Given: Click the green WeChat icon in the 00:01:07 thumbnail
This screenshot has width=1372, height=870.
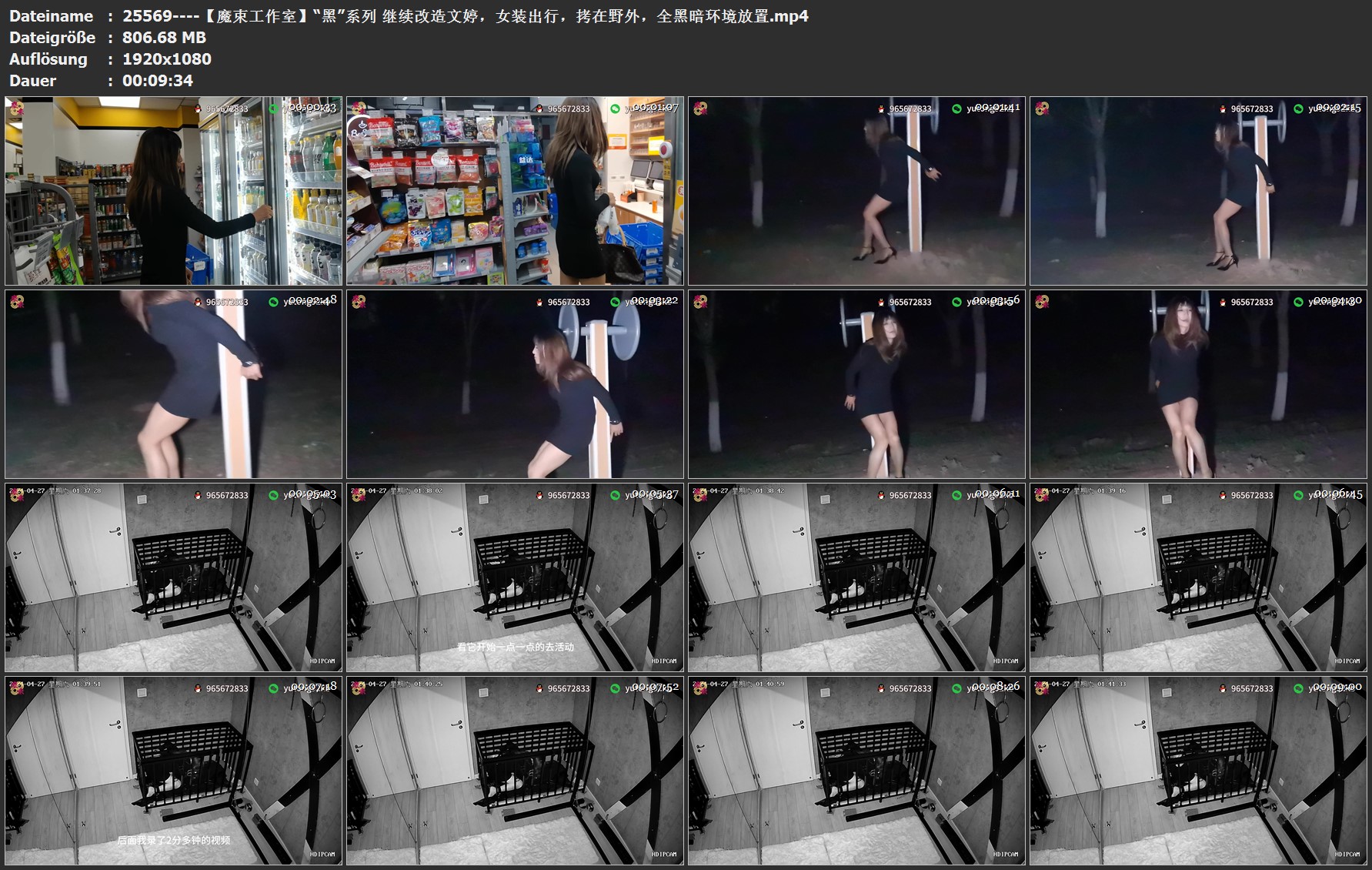Looking at the screenshot, I should click(615, 109).
